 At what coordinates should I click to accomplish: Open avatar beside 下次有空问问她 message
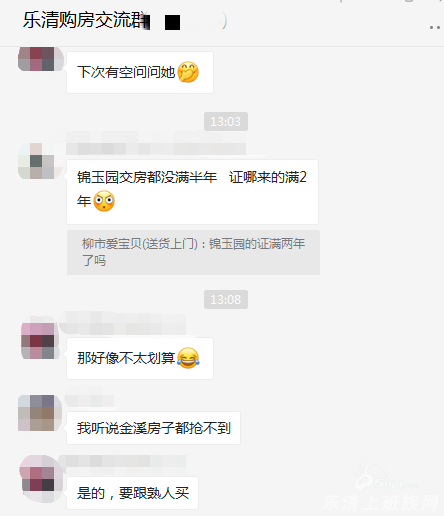pyautogui.click(x=41, y=59)
